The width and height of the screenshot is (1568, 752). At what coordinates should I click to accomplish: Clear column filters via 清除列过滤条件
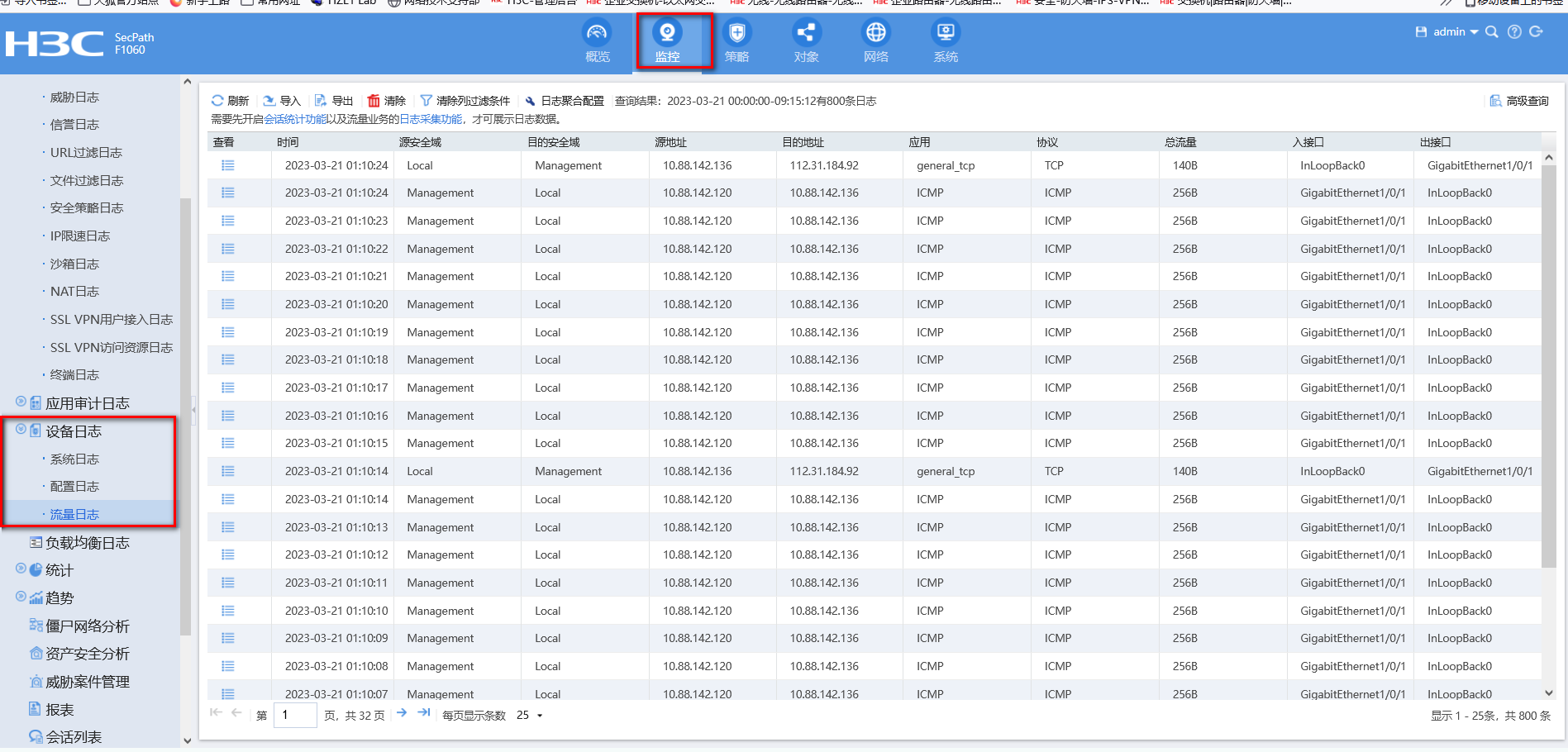465,101
